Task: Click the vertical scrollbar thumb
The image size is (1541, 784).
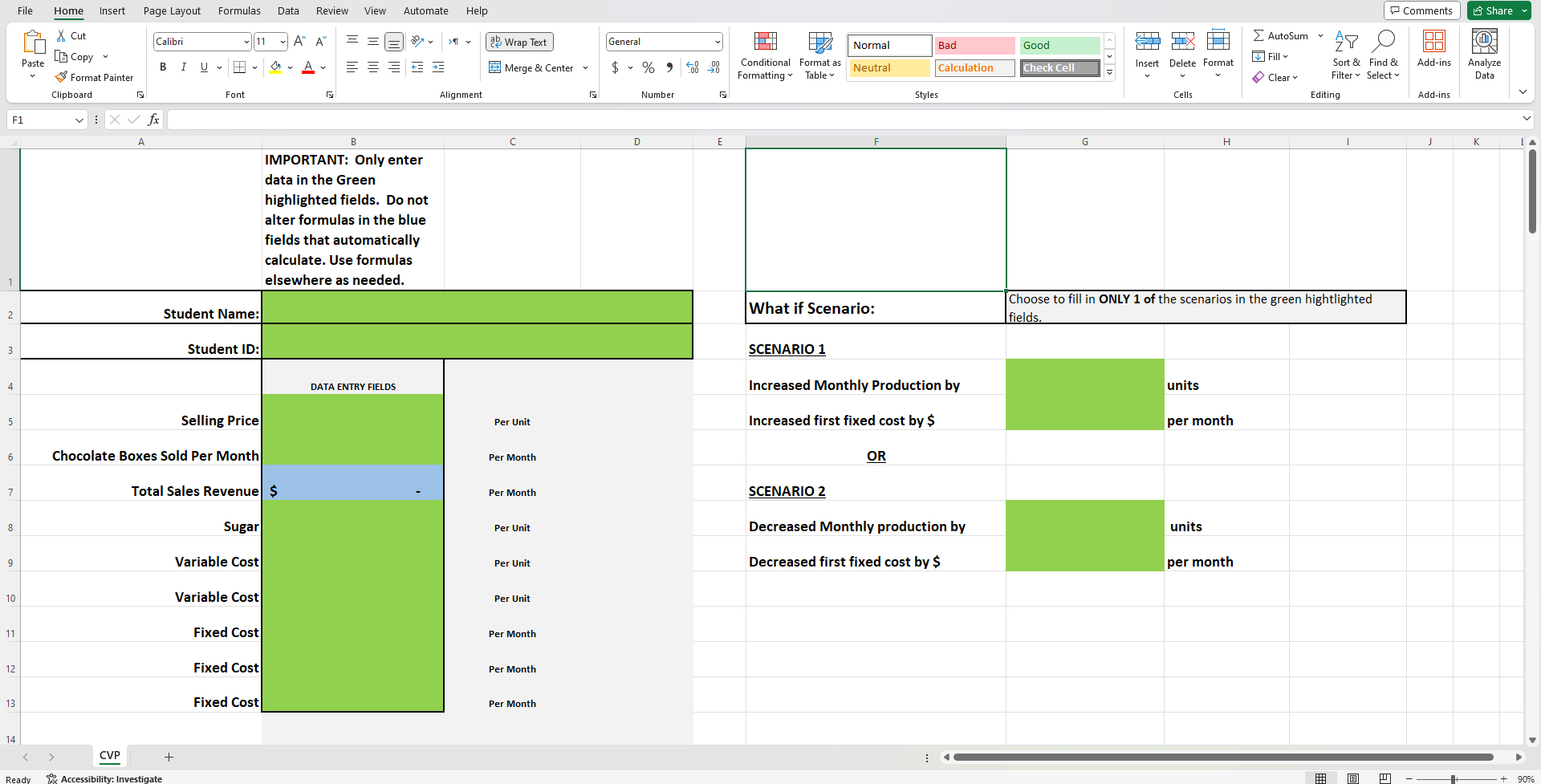Action: [1532, 193]
